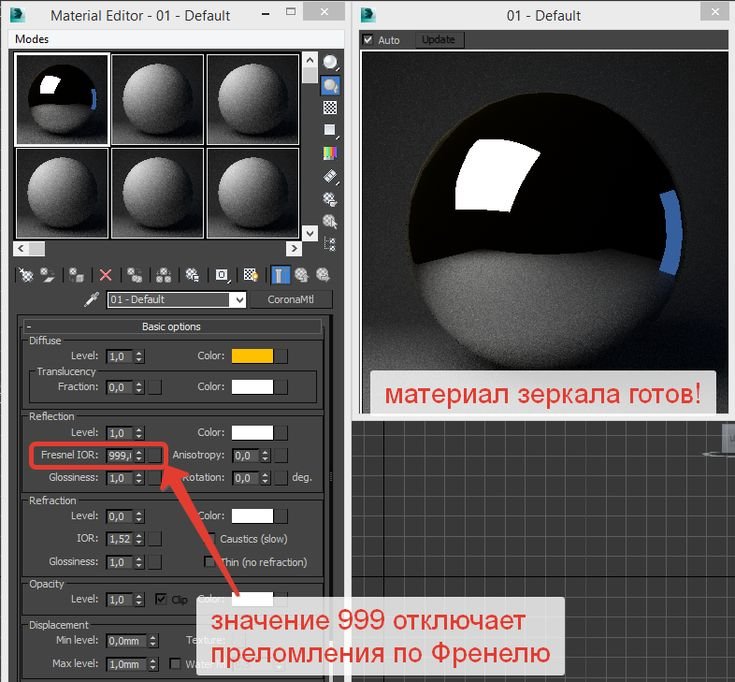Screen dimensions: 735x682
Task: Pick material from object with eyedropper
Action: point(92,300)
